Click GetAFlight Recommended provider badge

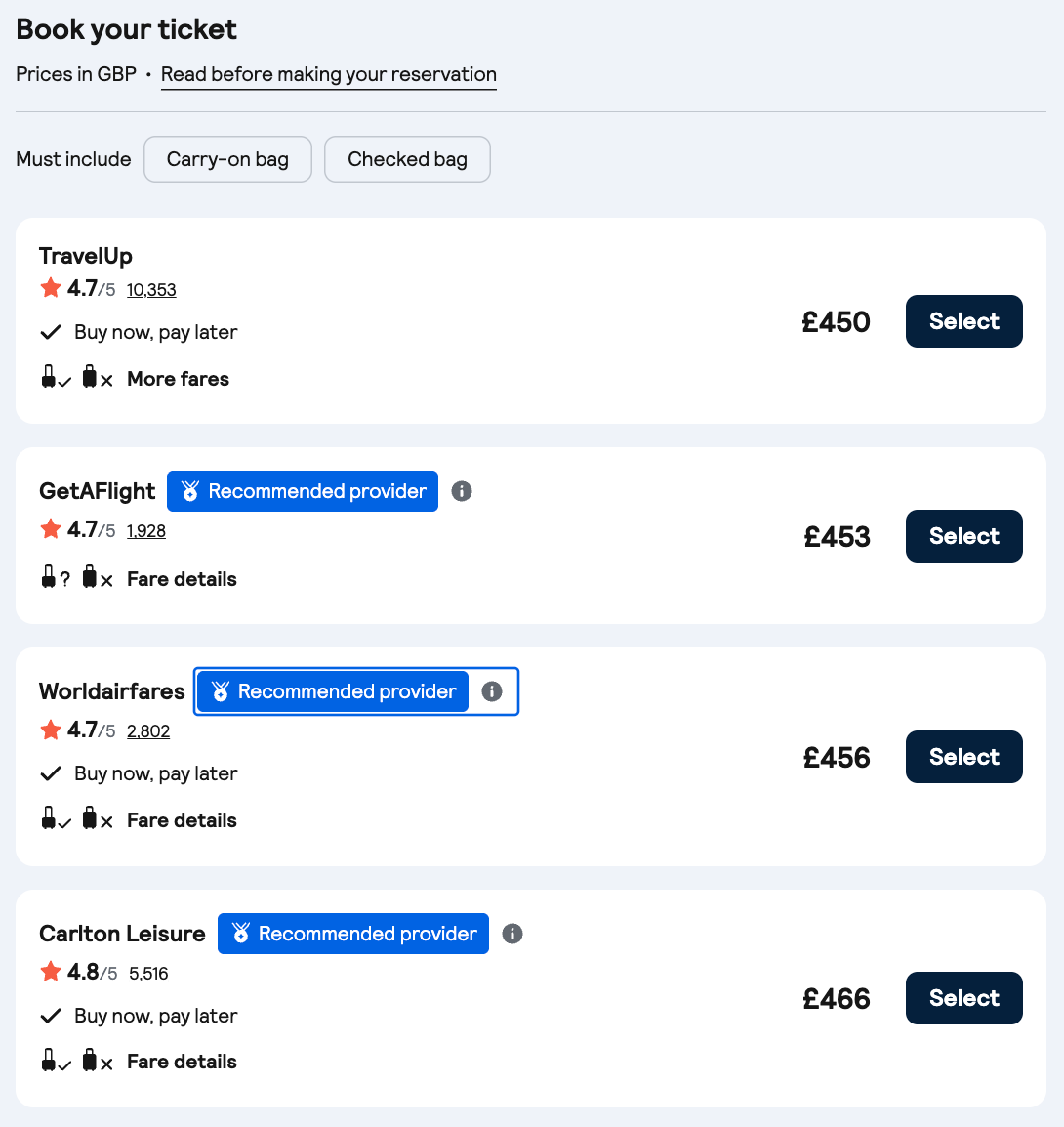303,491
